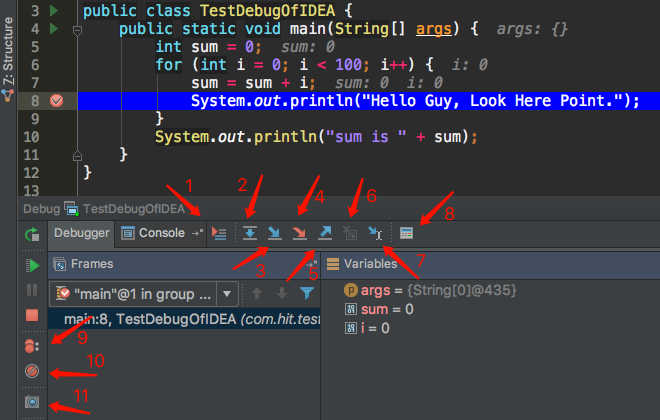
Task: Click the args parameter in main signature
Action: click(434, 29)
